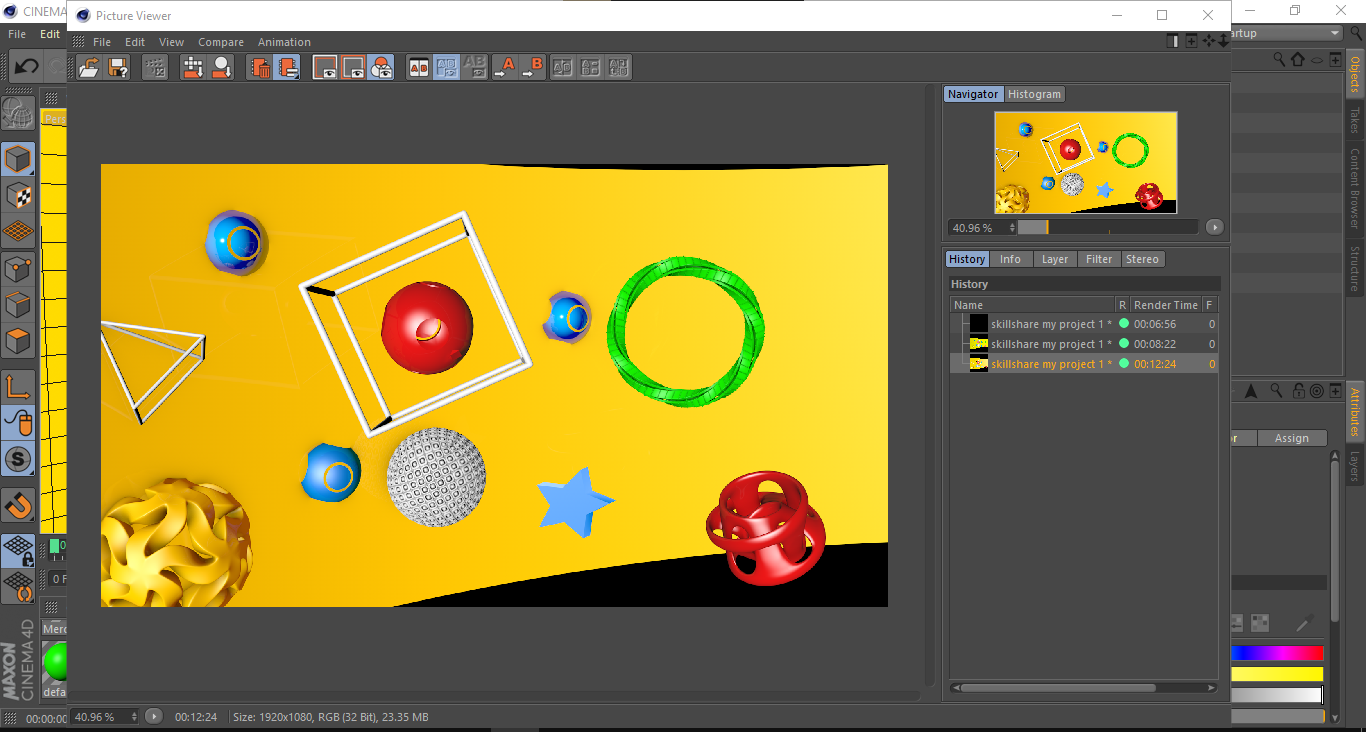The height and width of the screenshot is (732, 1366).
Task: Click the round arrow button in status bar
Action: coord(154,716)
